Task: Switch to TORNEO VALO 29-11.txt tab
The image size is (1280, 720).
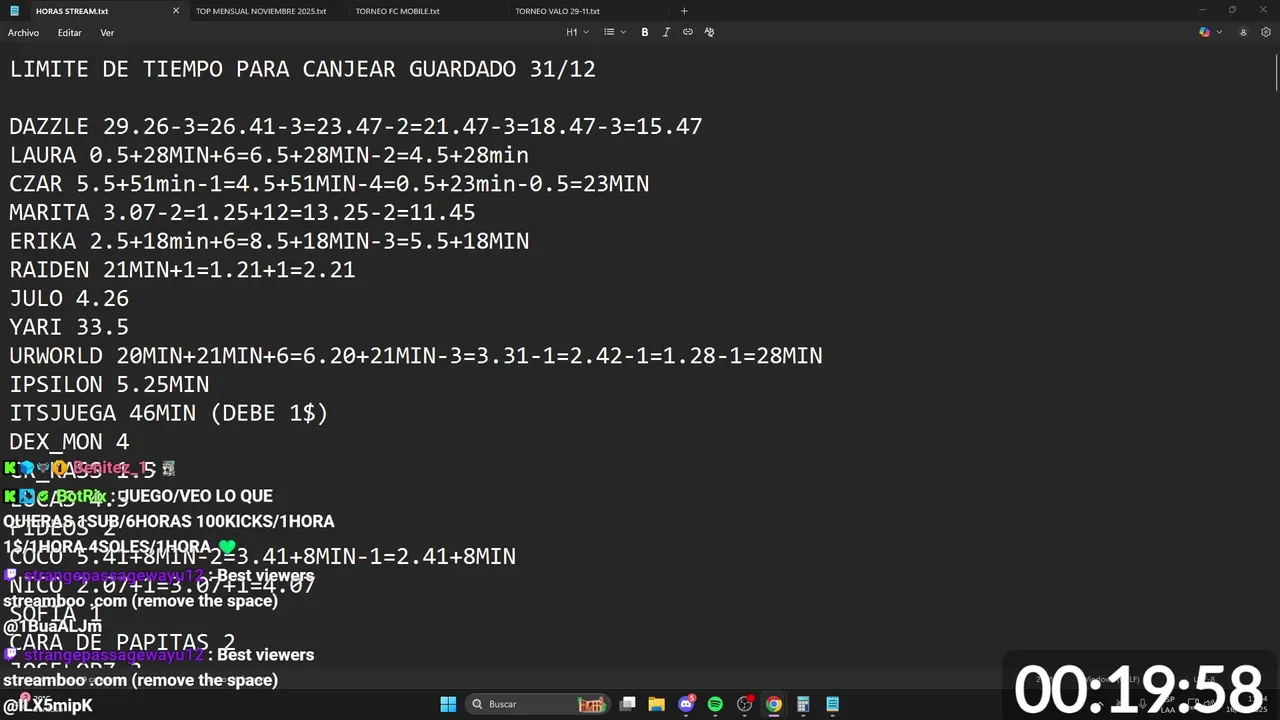Action: coord(557,11)
